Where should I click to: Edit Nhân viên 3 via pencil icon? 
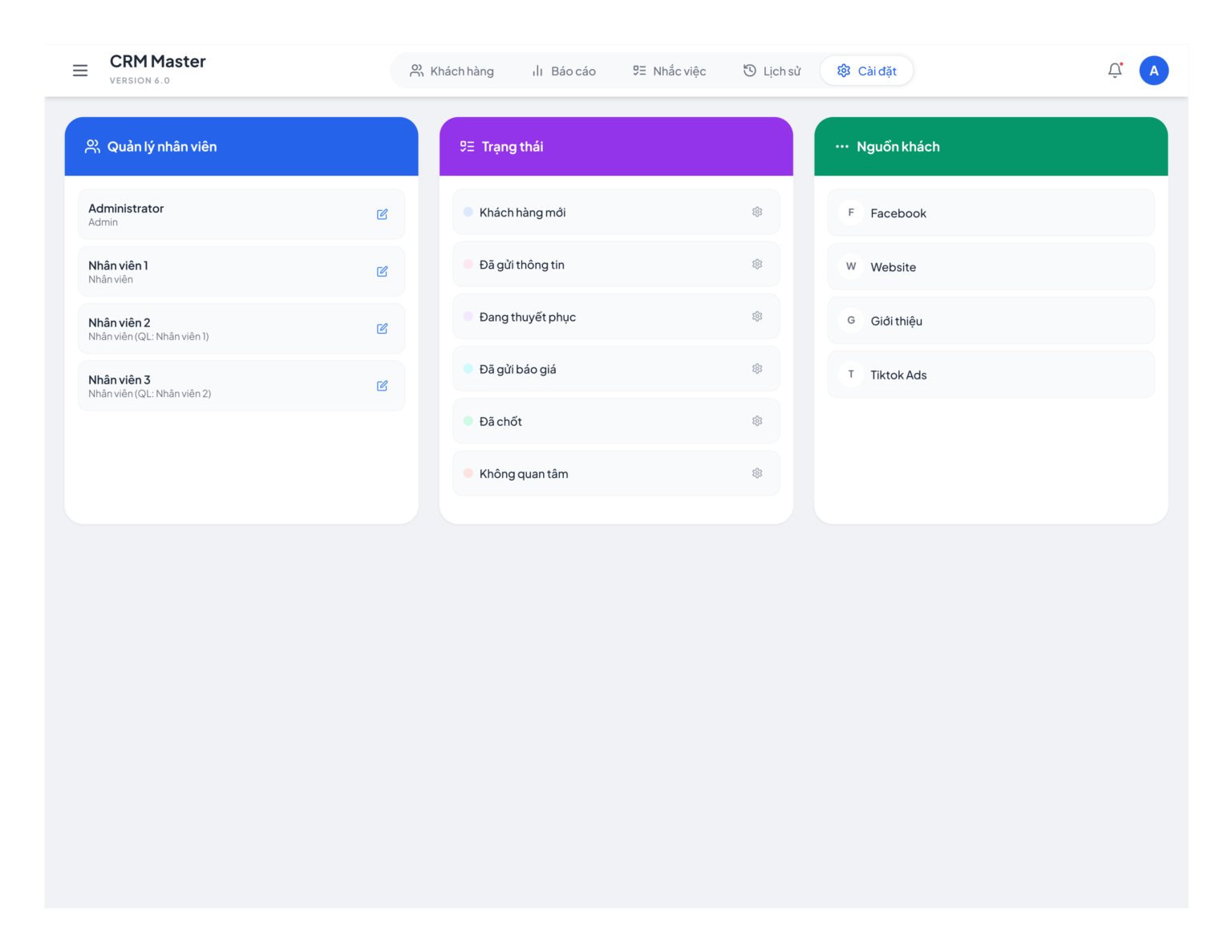[383, 386]
